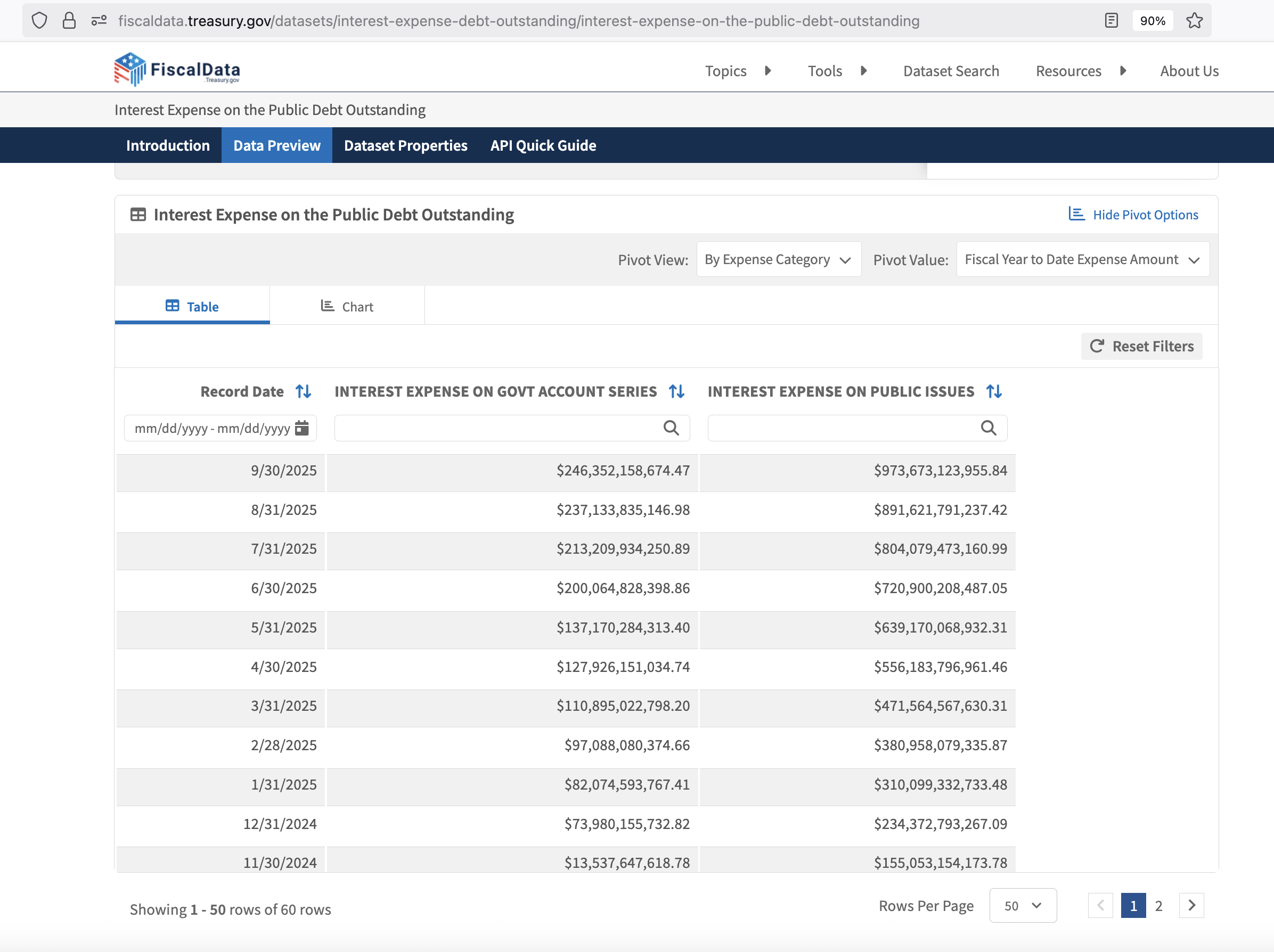The height and width of the screenshot is (952, 1274).
Task: Click search icon in Public Issues filter
Action: coord(989,428)
